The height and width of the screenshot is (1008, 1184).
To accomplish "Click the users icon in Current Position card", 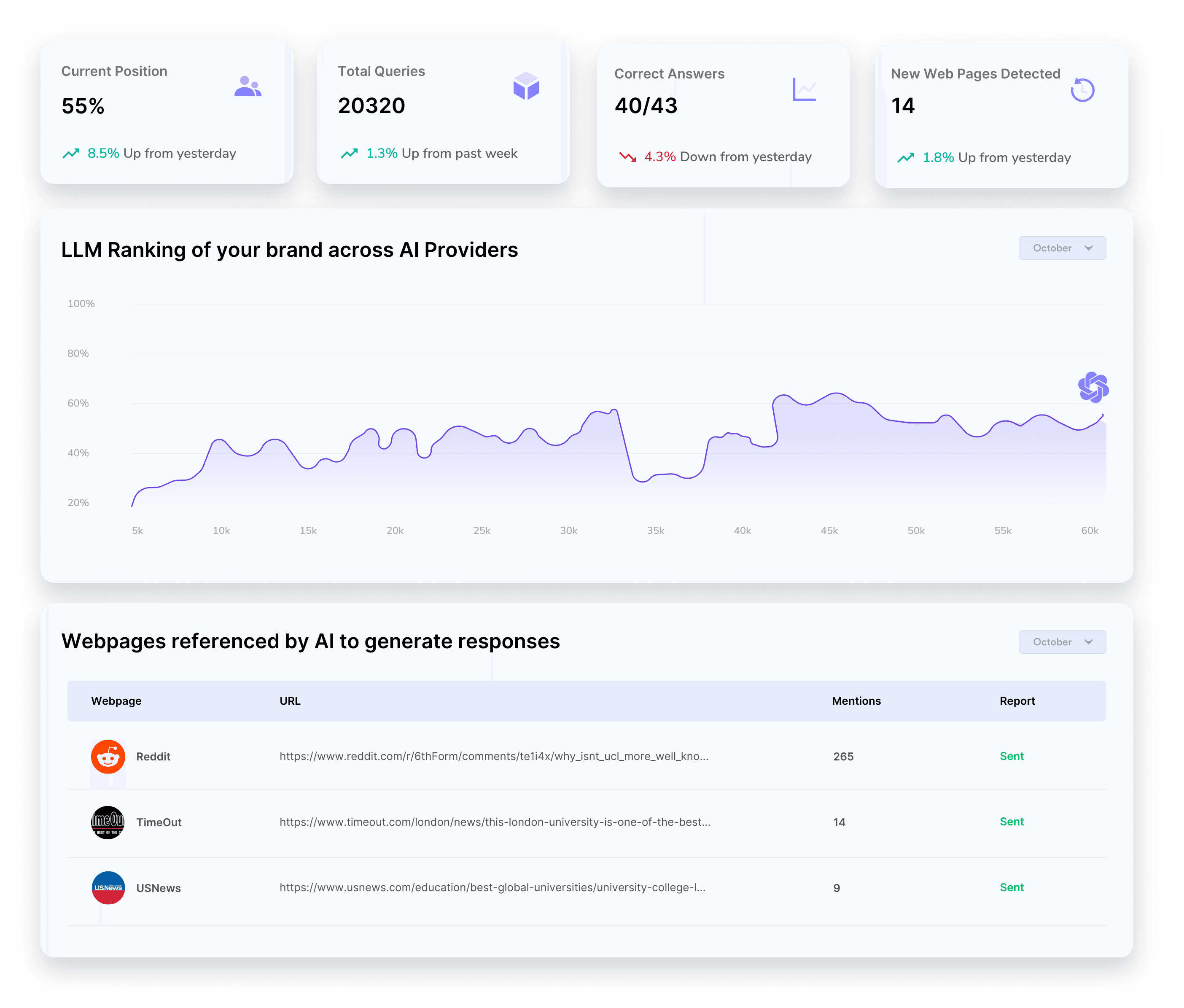I will 248,87.
